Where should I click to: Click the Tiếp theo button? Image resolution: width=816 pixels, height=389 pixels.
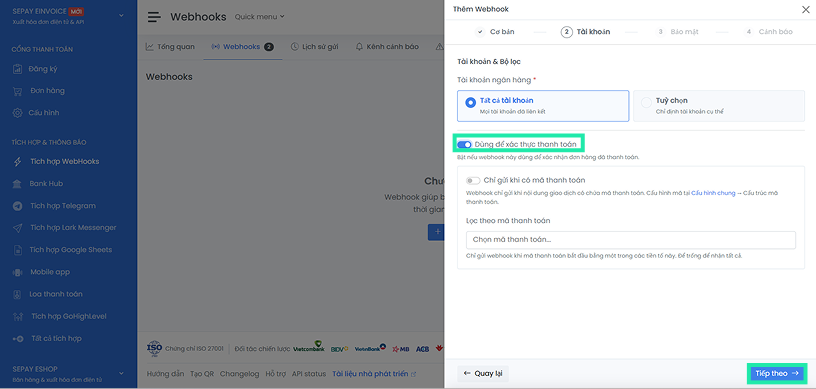[x=777, y=373]
